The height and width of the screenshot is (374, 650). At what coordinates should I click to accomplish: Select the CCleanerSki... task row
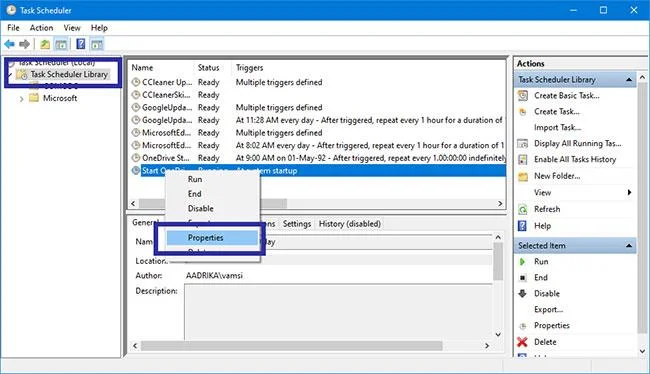pyautogui.click(x=318, y=95)
